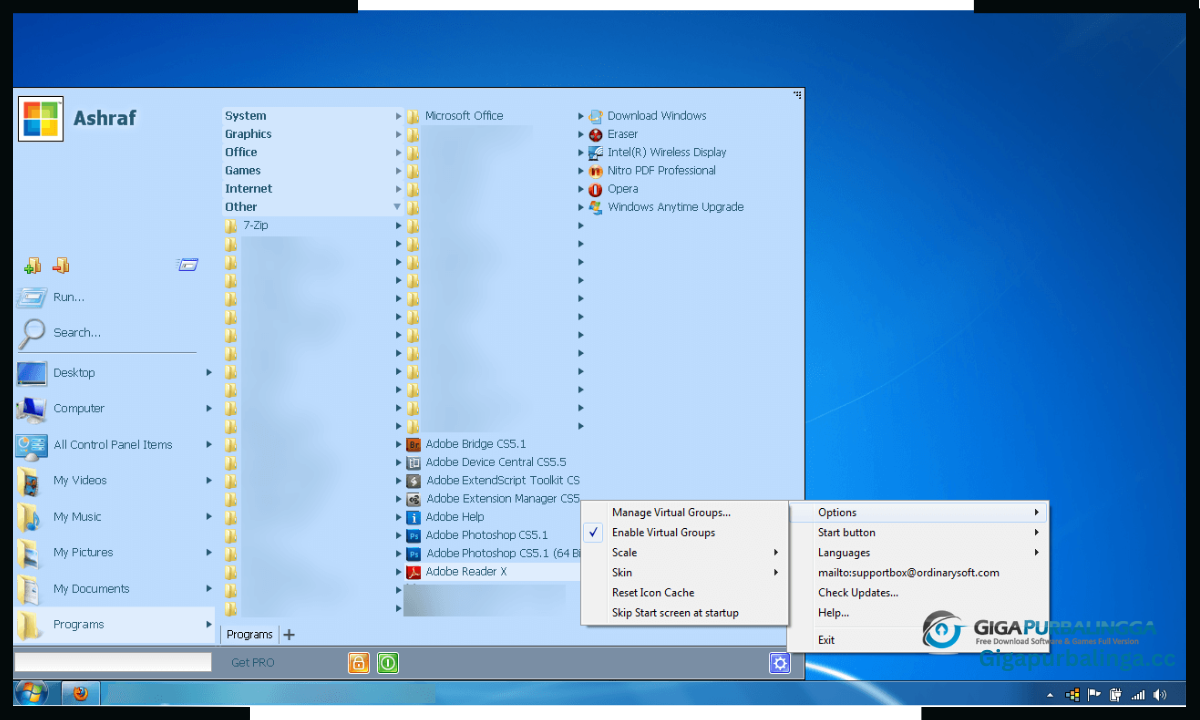This screenshot has height=720, width=1200.
Task: Click the Computer icon
Action: (32, 409)
